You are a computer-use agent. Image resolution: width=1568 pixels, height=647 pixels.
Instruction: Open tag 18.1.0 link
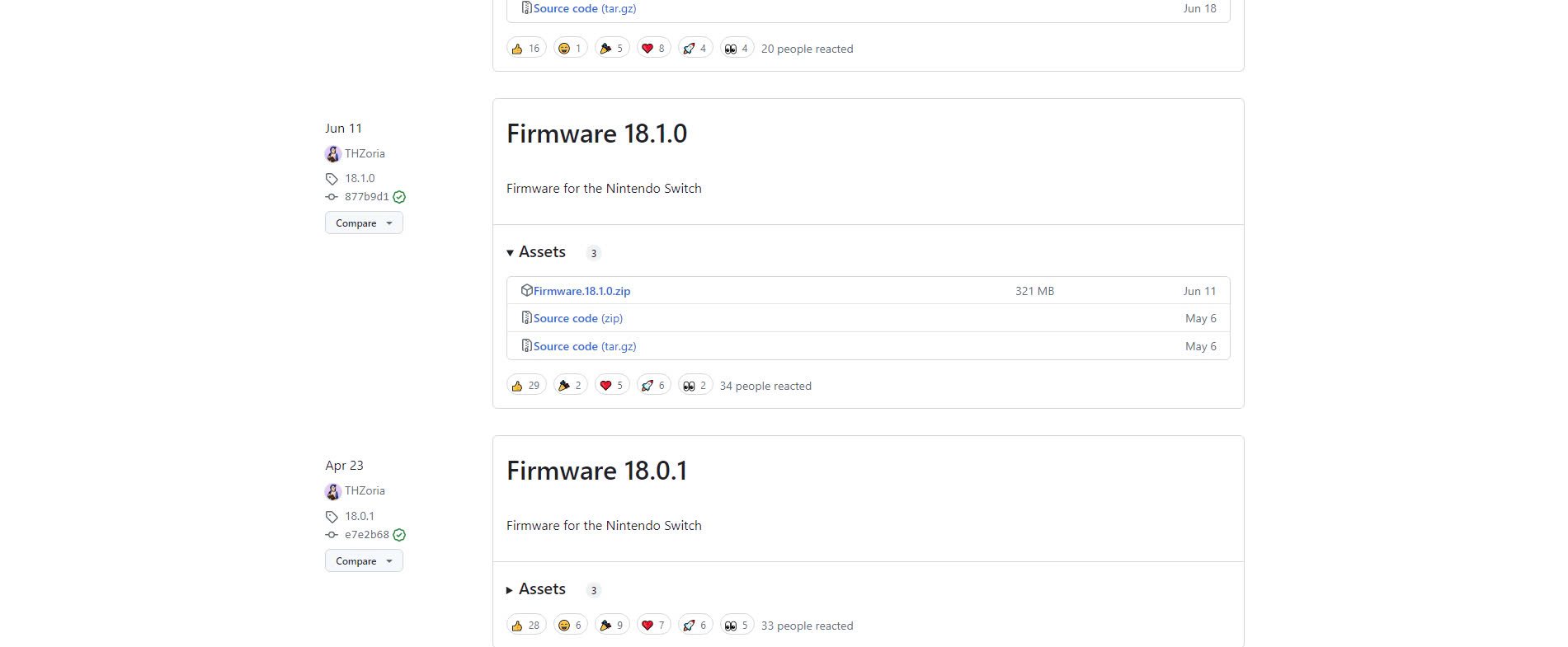[360, 178]
